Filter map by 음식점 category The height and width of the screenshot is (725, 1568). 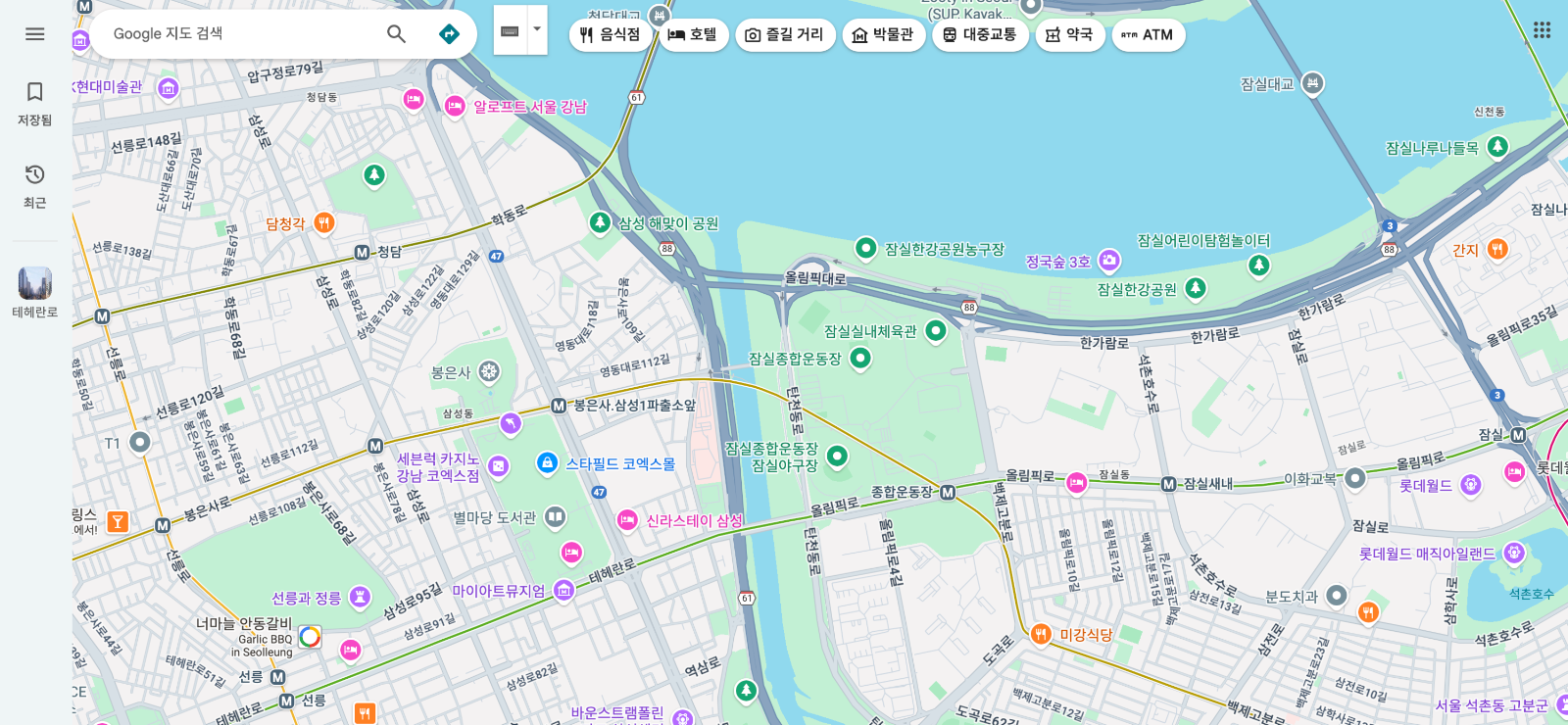pyautogui.click(x=610, y=35)
